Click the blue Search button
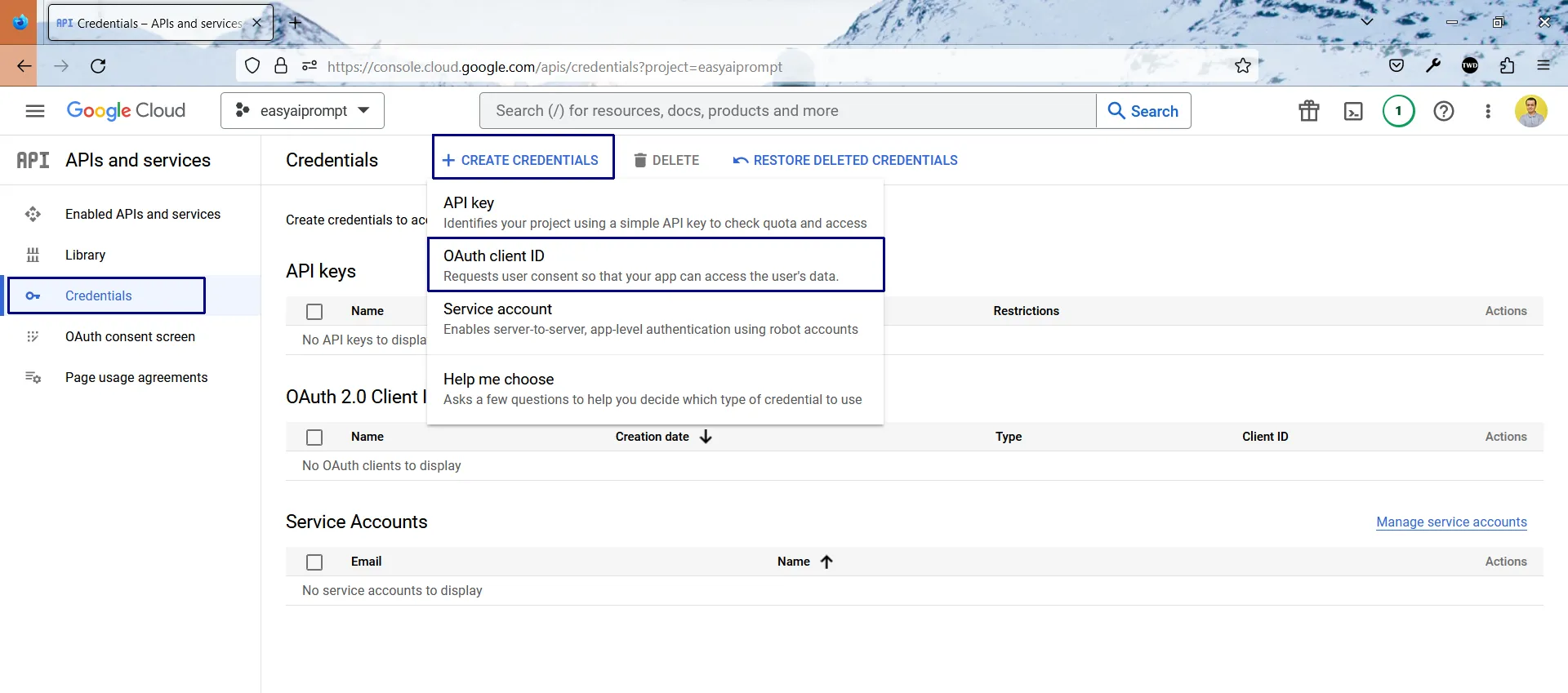The width and height of the screenshot is (1568, 693). click(x=1143, y=111)
